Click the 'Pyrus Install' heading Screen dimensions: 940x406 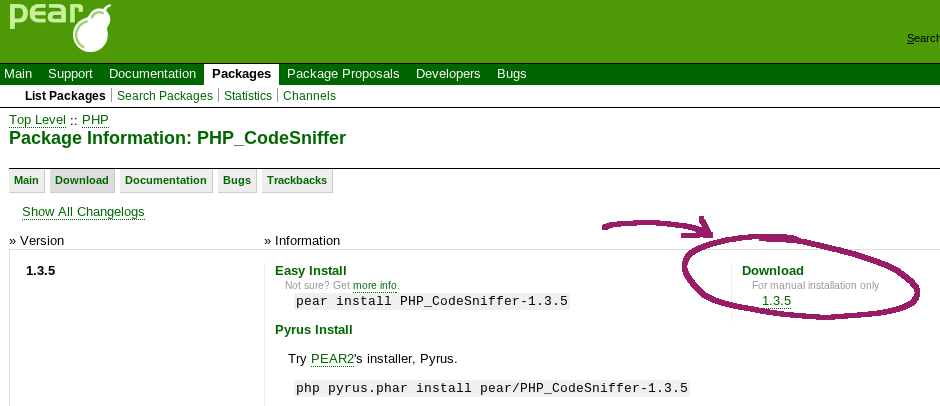(x=314, y=330)
